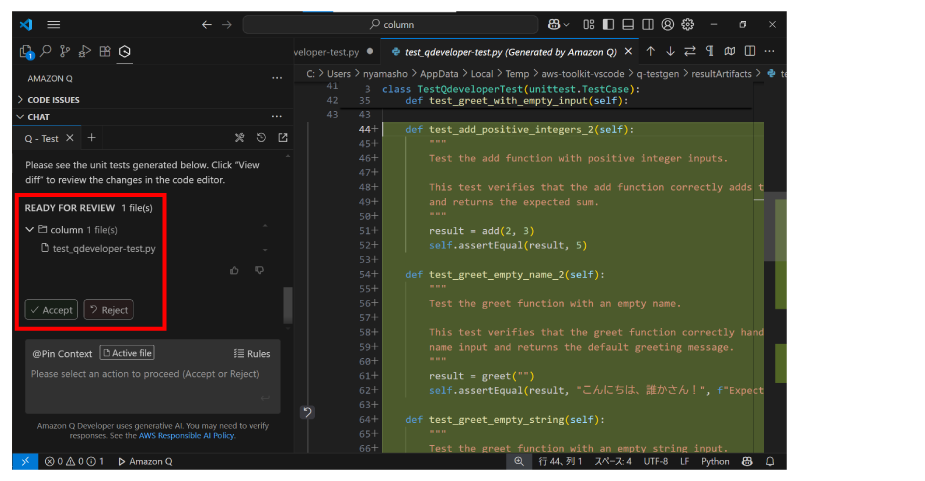Close the Q - Test chat tab

70,138
